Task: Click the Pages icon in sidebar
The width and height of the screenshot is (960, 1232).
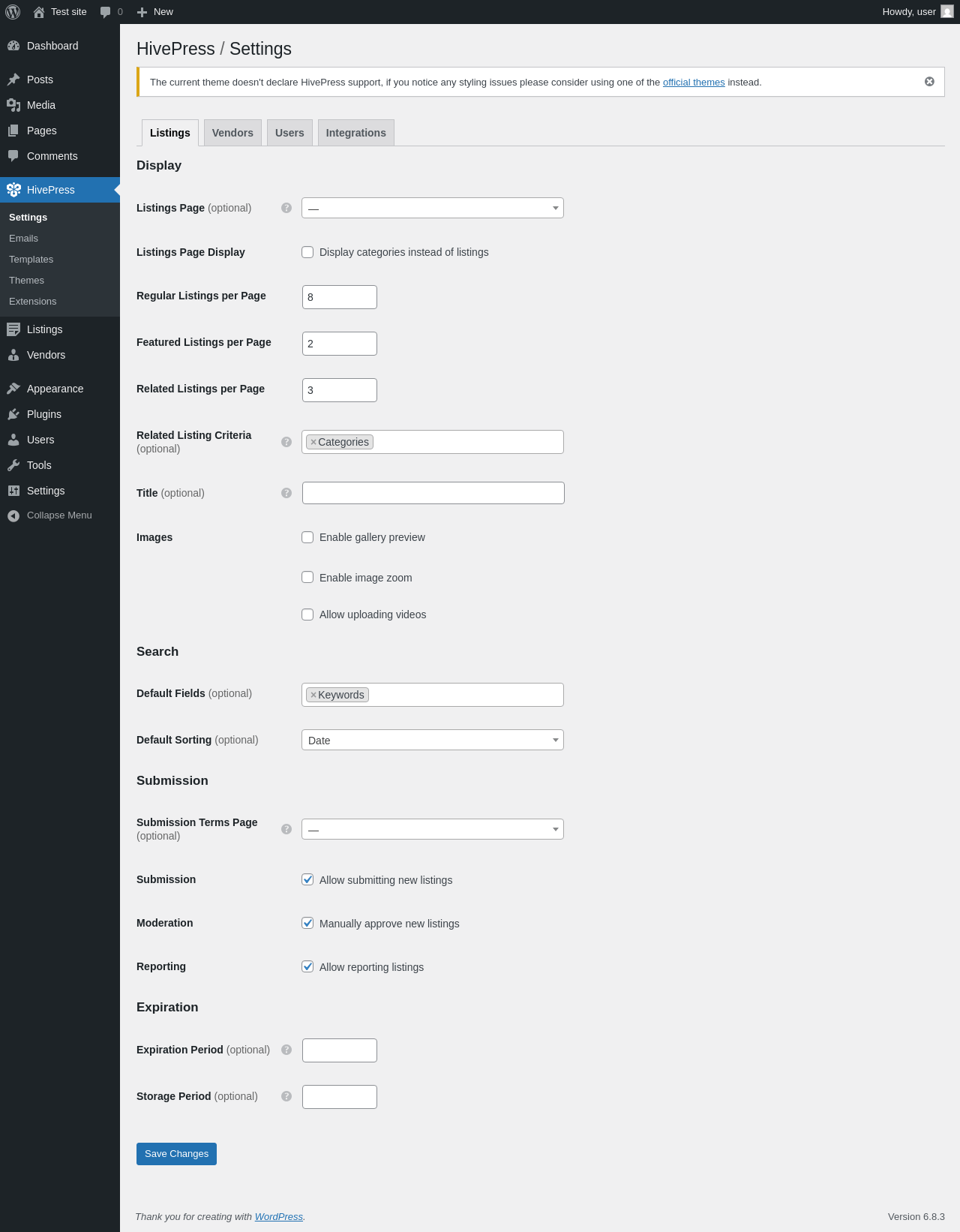Action: pyautogui.click(x=13, y=131)
